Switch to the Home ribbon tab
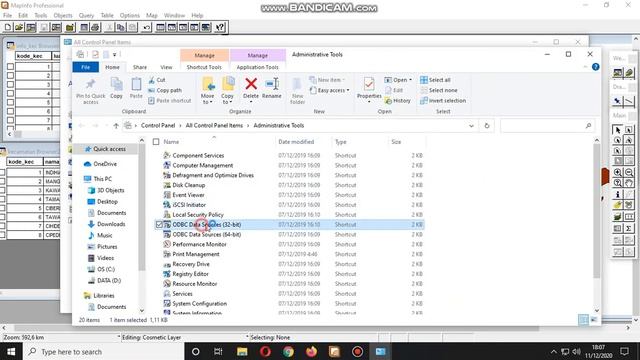 pos(112,67)
